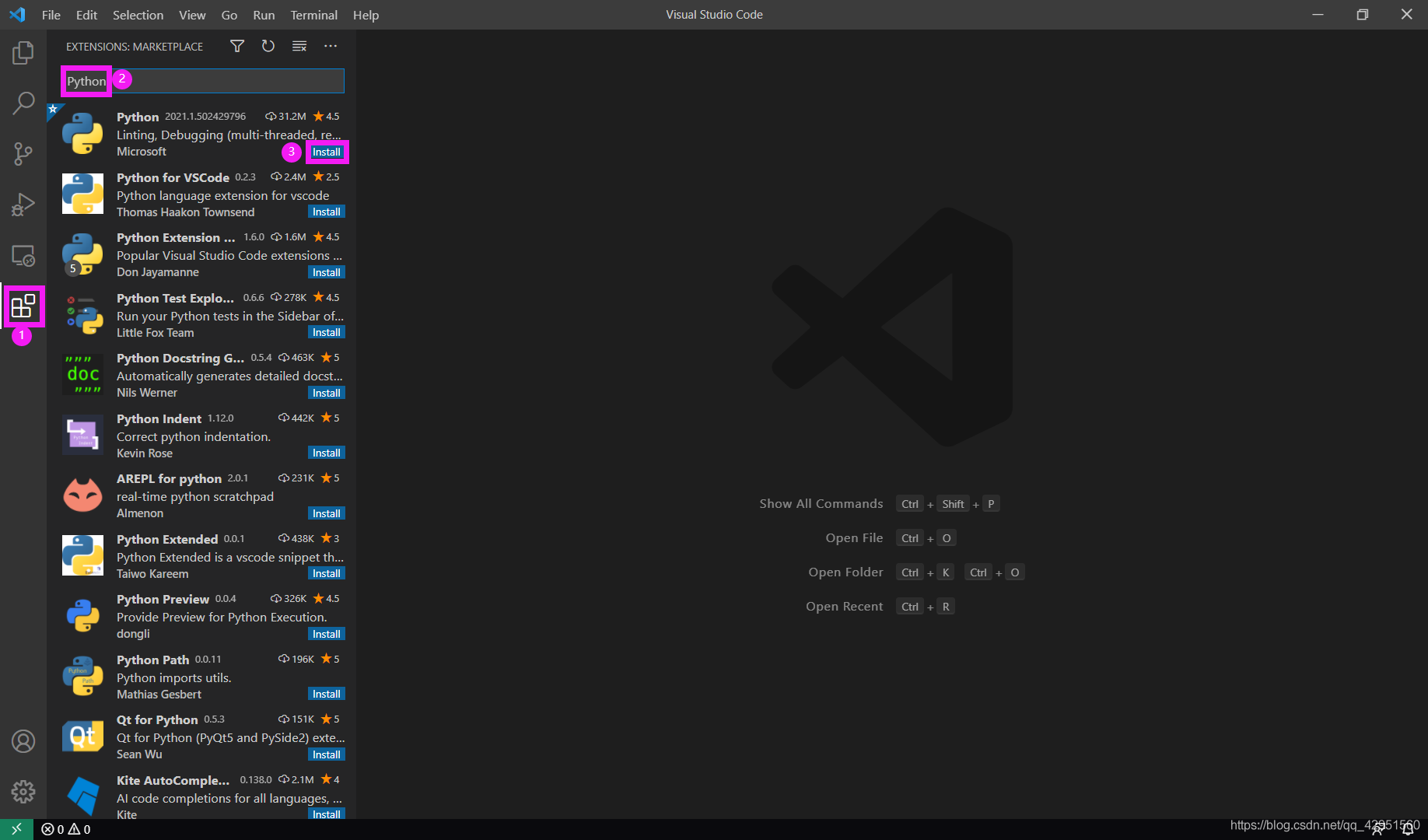The height and width of the screenshot is (840, 1428).
Task: Select the Python Extended title text
Action: [x=167, y=539]
